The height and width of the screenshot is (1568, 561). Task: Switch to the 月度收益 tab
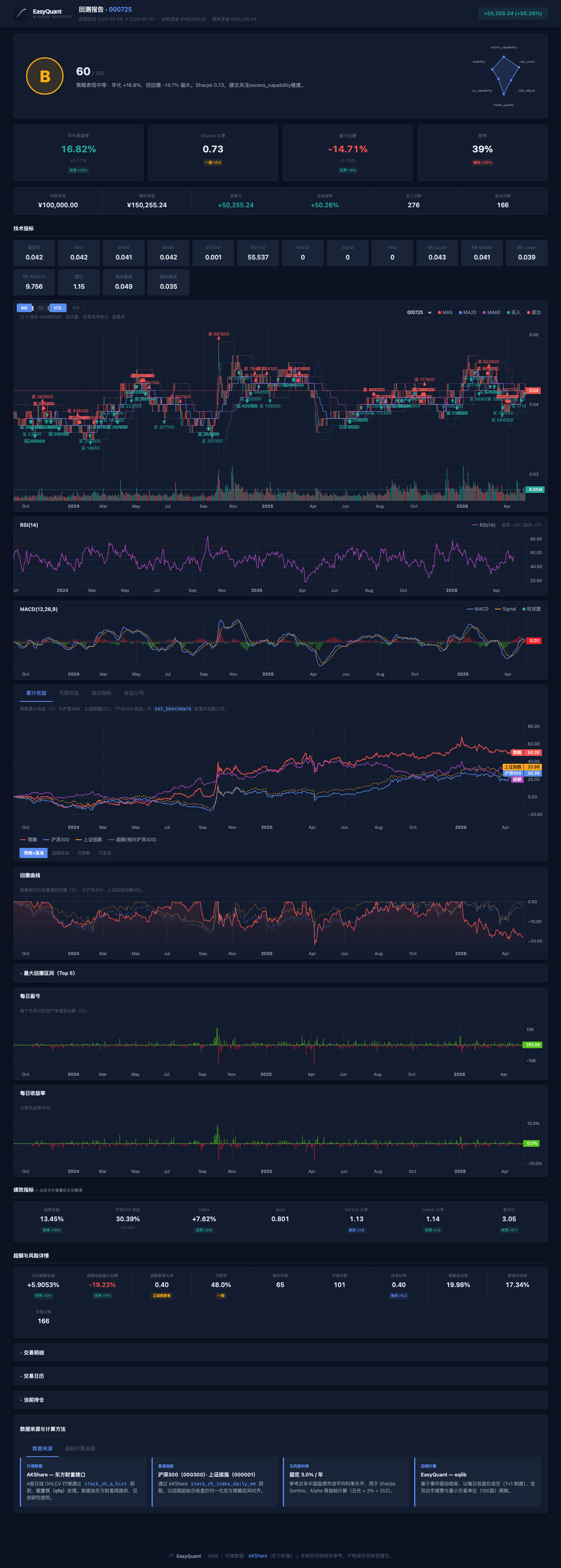tap(69, 693)
